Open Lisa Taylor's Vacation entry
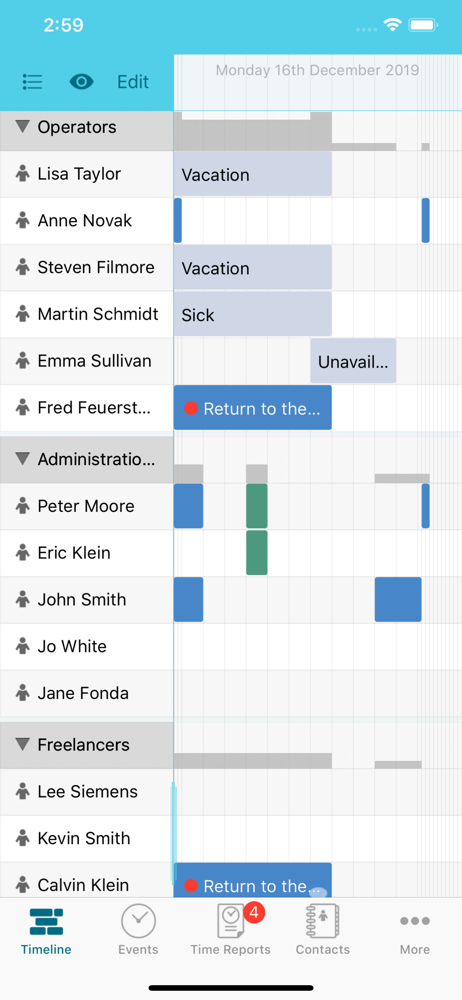462x1000 pixels. click(x=253, y=174)
